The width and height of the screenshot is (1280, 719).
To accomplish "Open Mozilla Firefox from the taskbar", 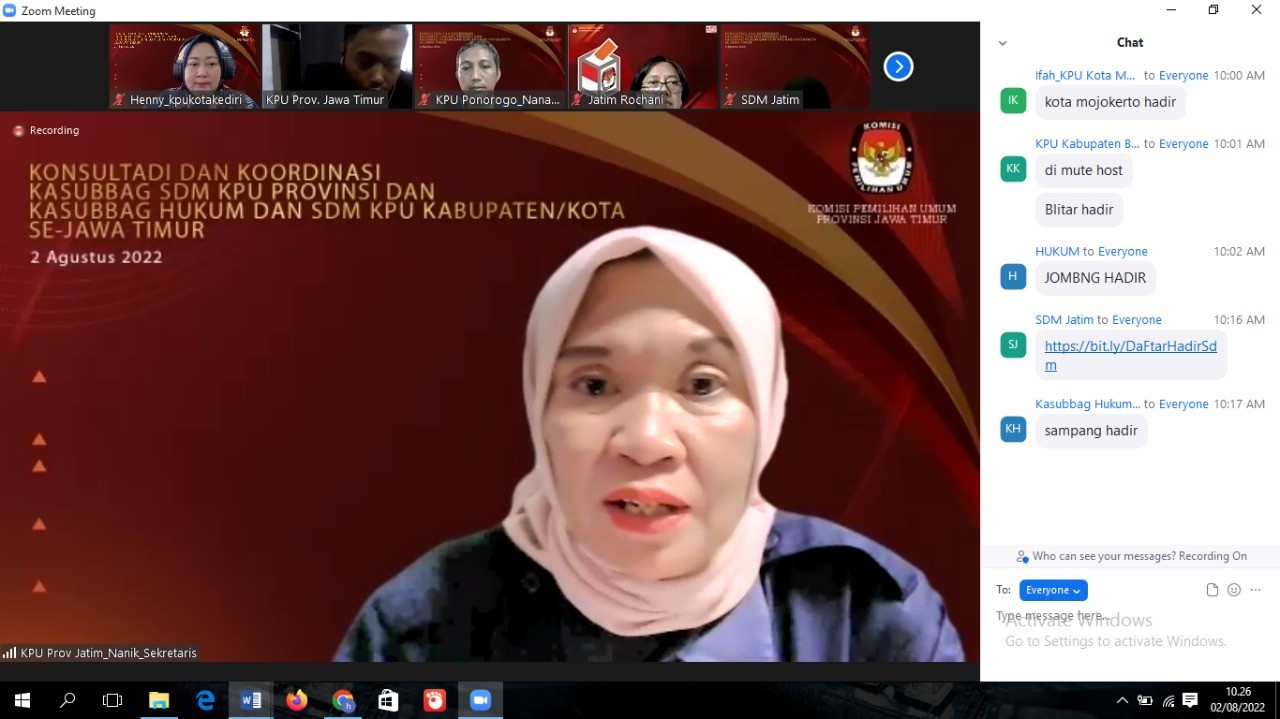I will point(297,701).
